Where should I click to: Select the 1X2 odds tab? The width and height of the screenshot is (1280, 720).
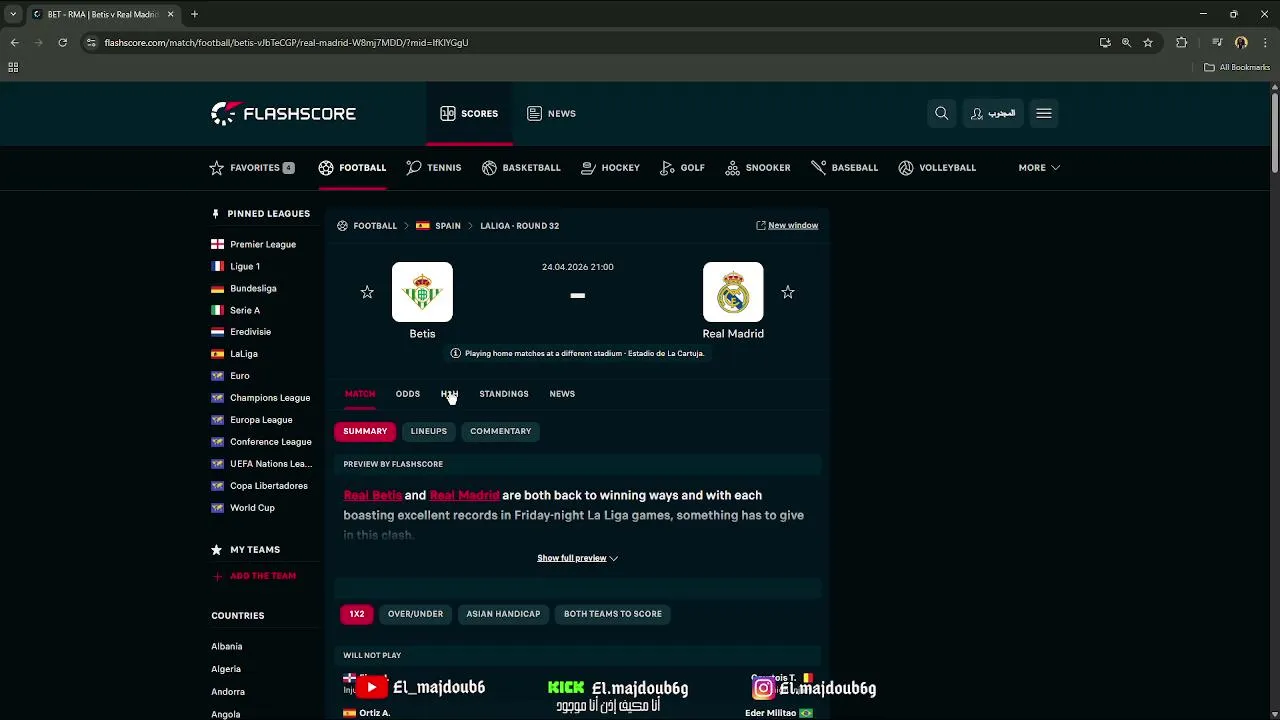[x=357, y=614]
